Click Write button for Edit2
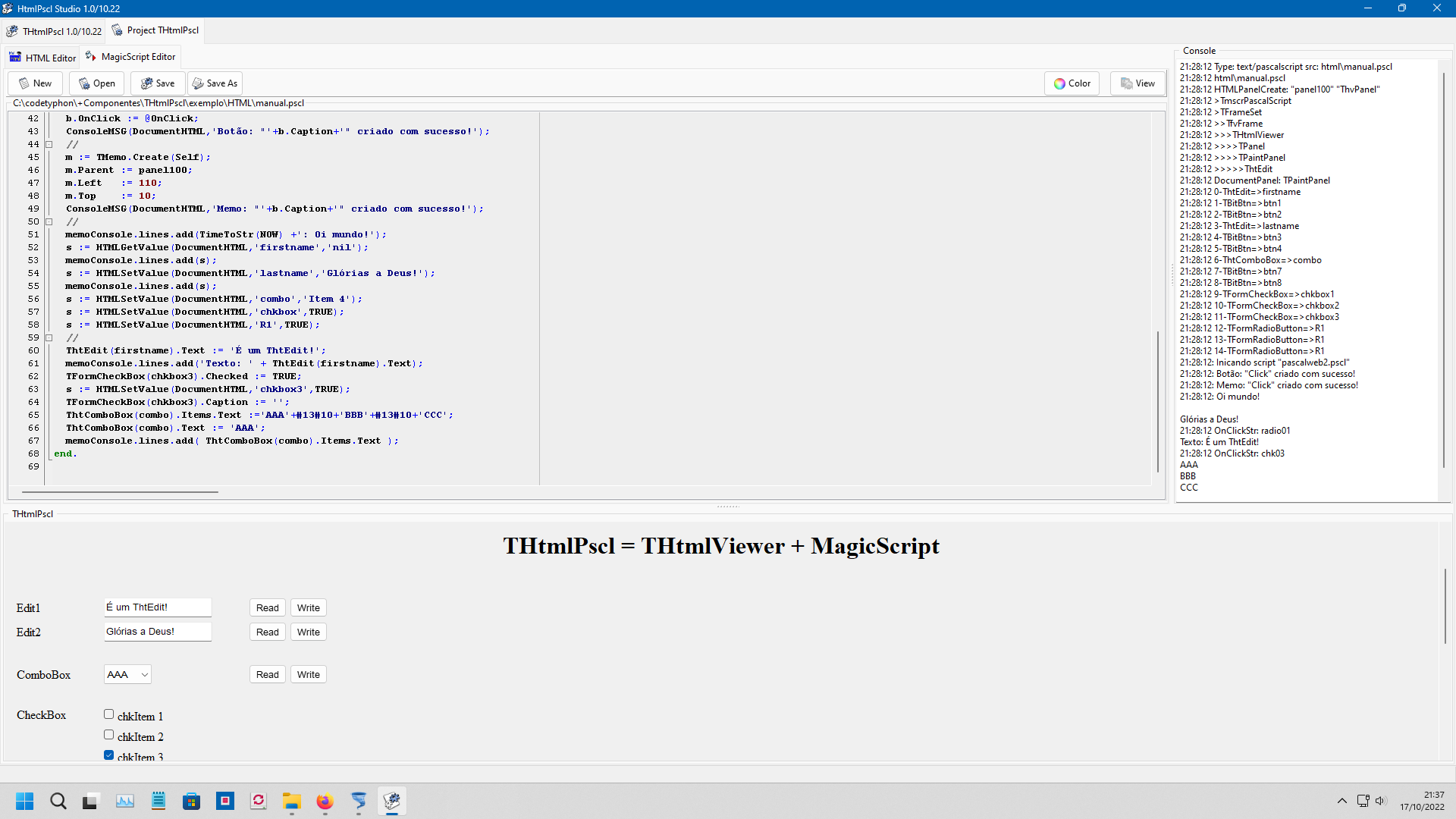This screenshot has height=819, width=1456. [309, 632]
